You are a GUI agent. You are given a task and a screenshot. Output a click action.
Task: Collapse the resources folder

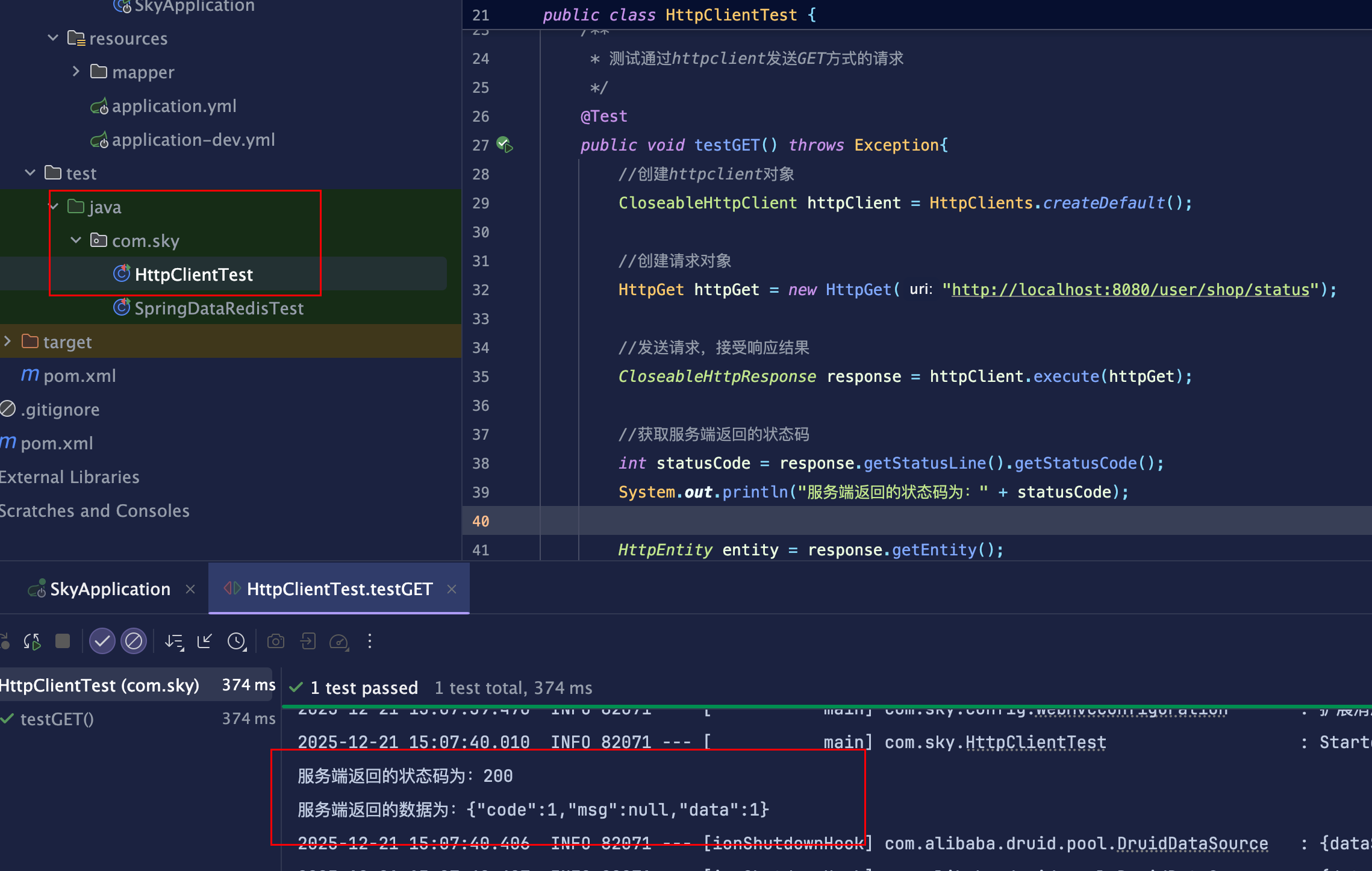click(x=52, y=37)
